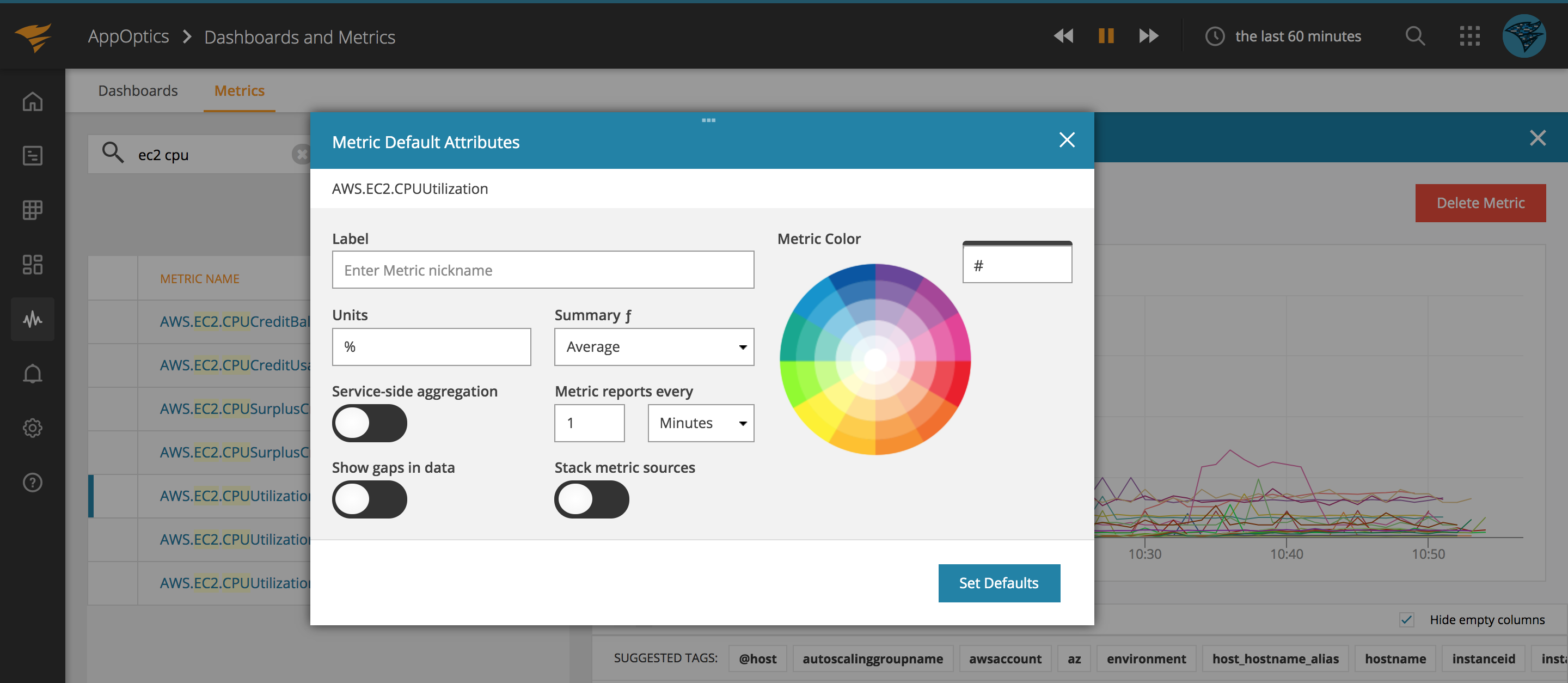Open the Summary function dropdown showing Average
Image resolution: width=1568 pixels, height=683 pixels.
click(653, 346)
